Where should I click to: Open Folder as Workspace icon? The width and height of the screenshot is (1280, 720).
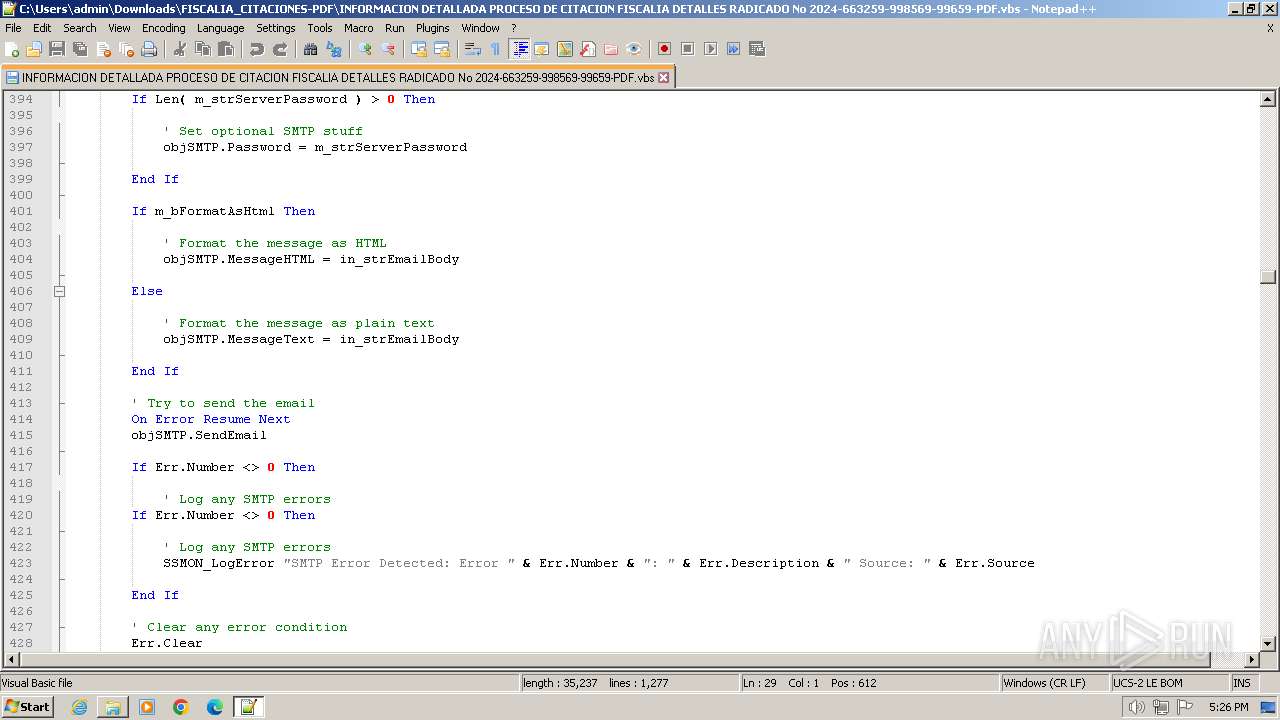point(611,49)
